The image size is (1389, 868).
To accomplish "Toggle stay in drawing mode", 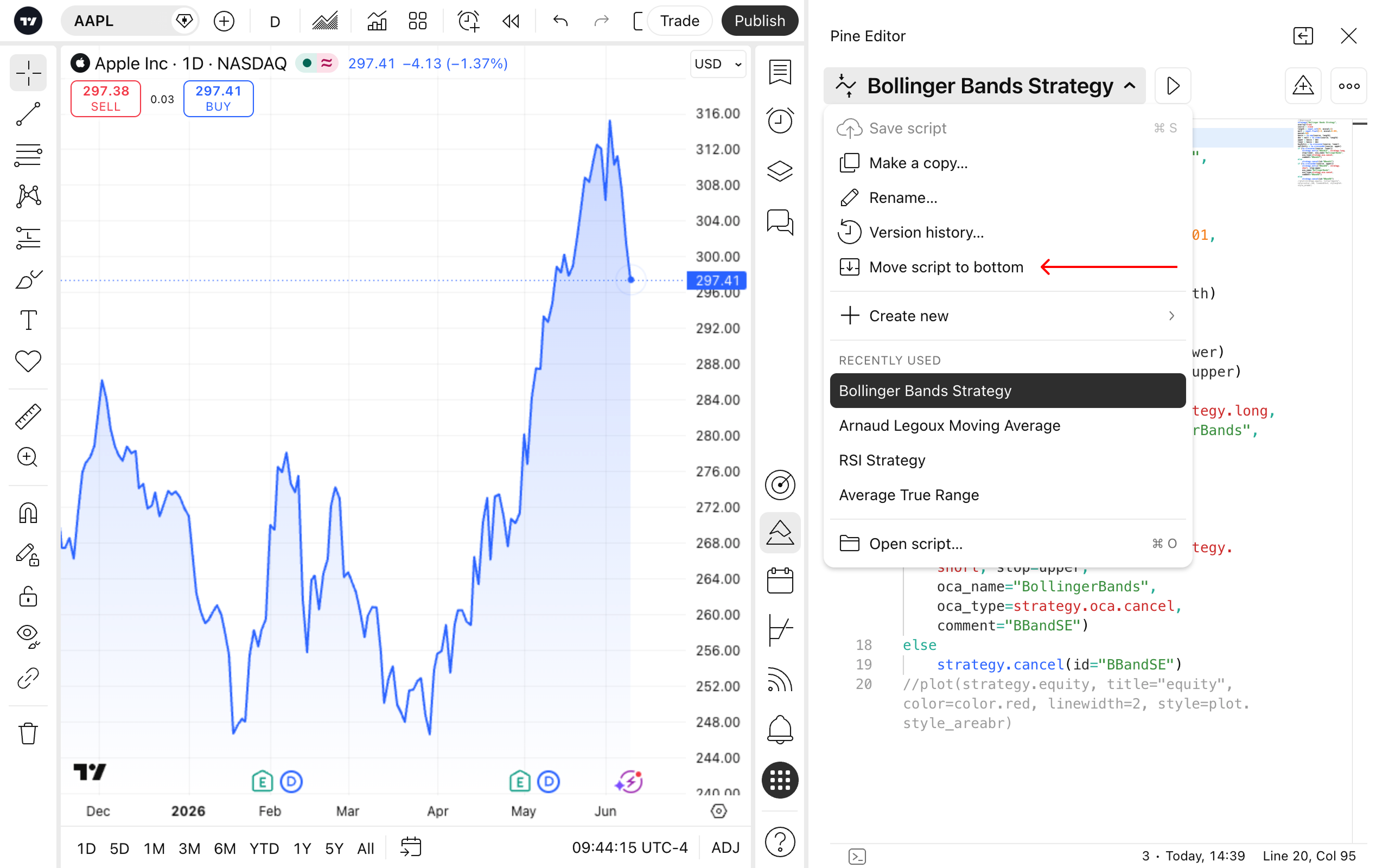I will click(x=28, y=554).
